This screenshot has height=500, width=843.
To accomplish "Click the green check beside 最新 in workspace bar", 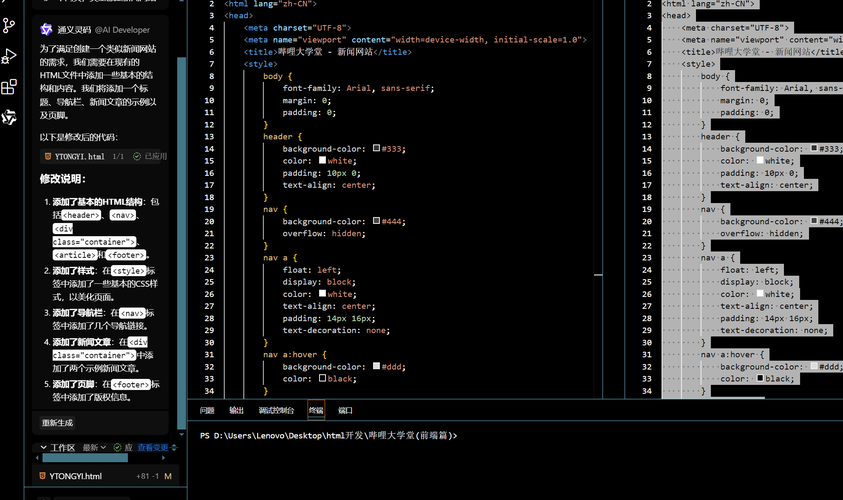I will tap(117, 447).
